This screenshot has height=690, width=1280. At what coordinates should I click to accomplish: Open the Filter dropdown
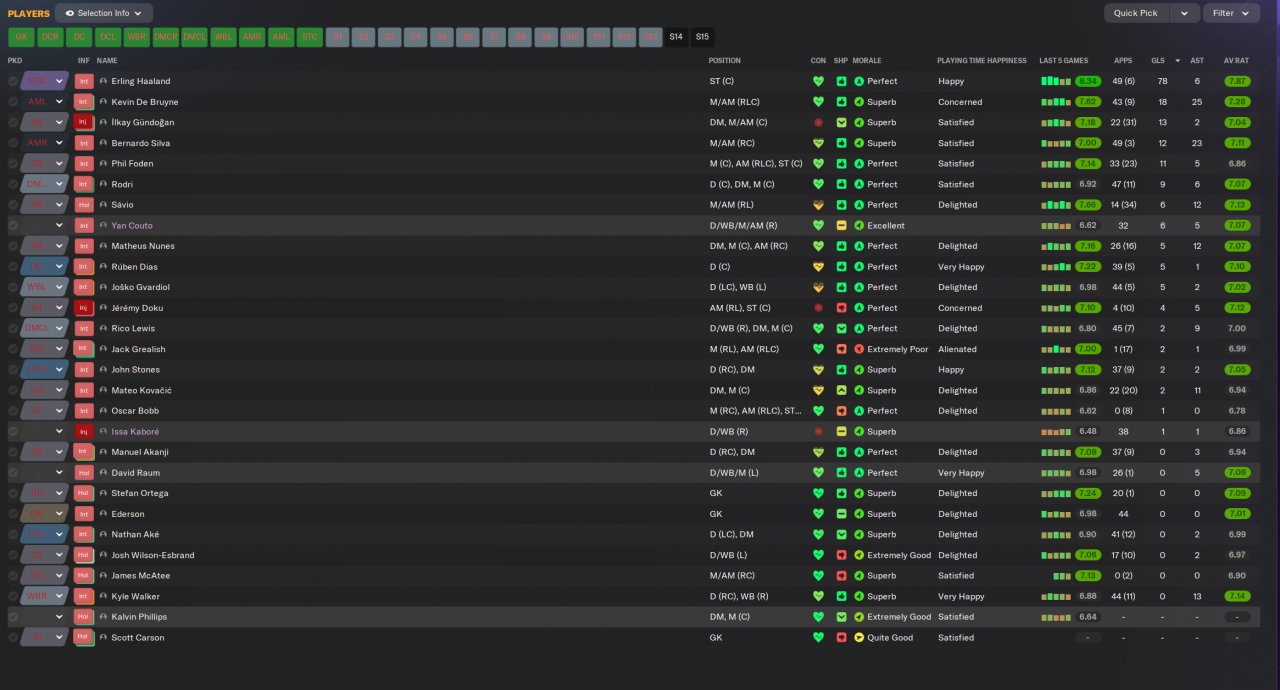click(x=1231, y=13)
